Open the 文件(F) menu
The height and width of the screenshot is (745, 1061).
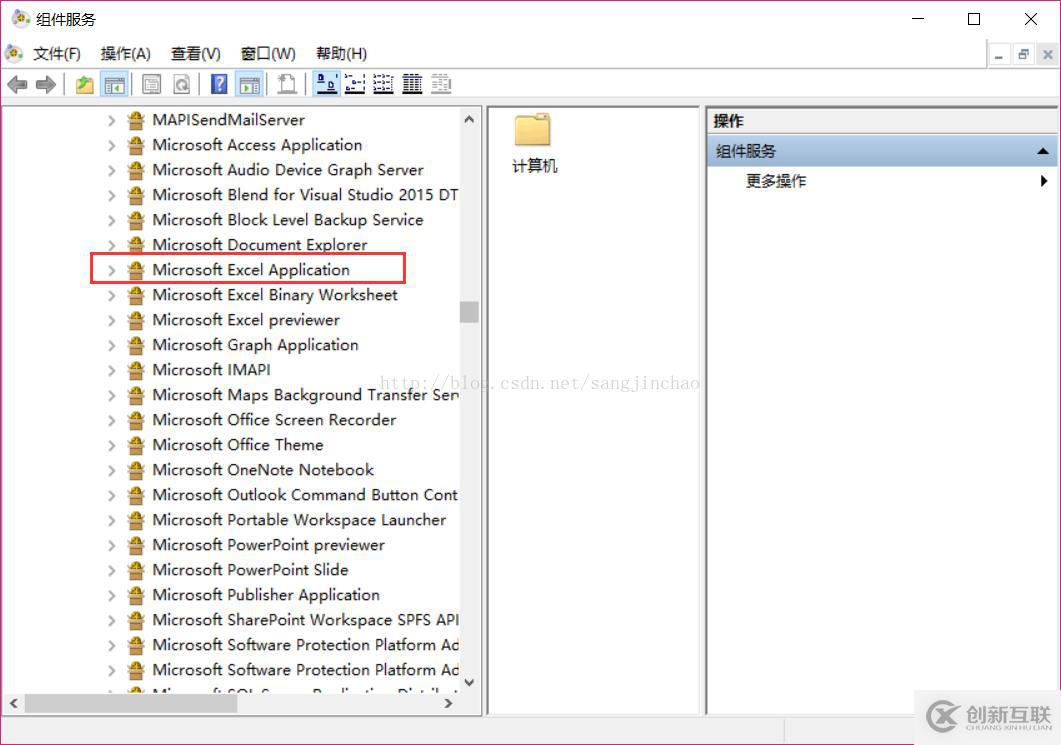pos(57,53)
